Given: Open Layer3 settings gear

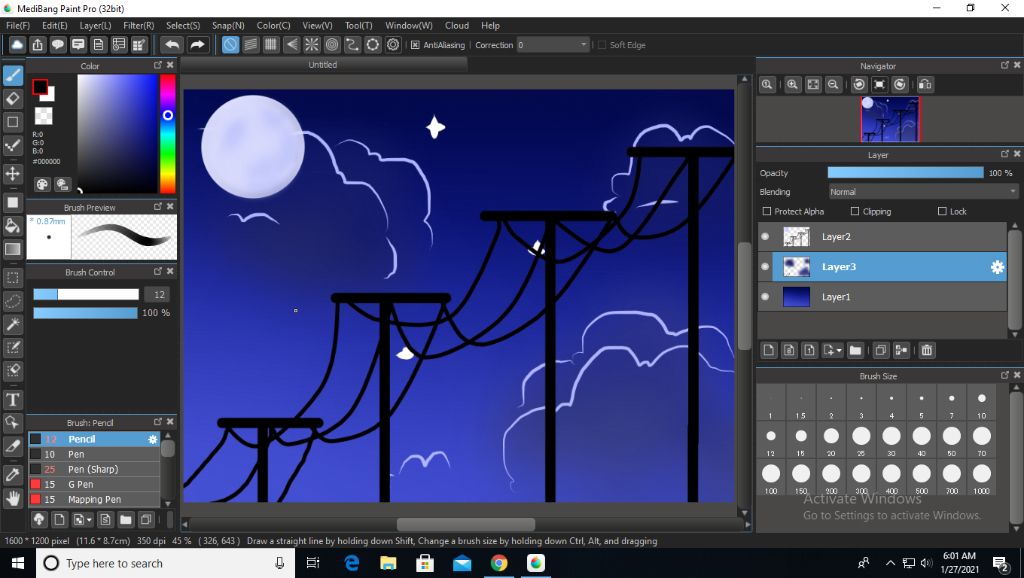Looking at the screenshot, I should tap(997, 267).
